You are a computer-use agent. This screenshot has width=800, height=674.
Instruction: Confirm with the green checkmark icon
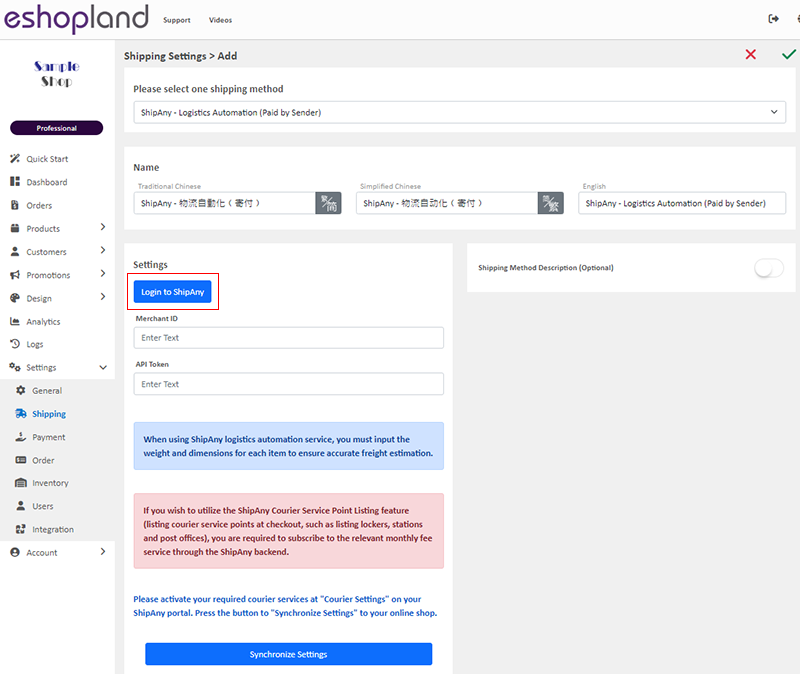tap(789, 54)
